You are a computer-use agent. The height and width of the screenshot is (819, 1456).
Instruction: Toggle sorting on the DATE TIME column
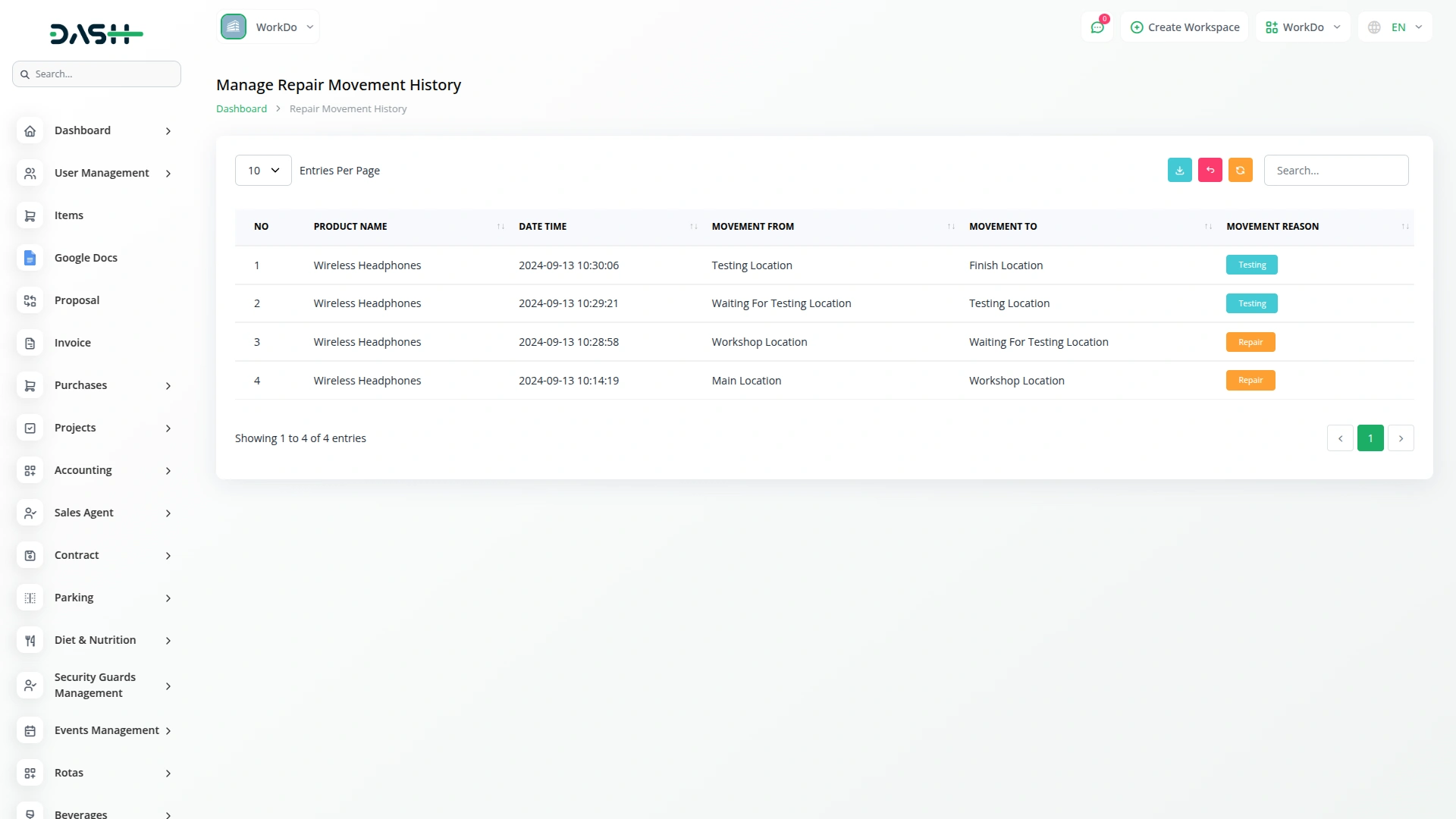tap(692, 226)
